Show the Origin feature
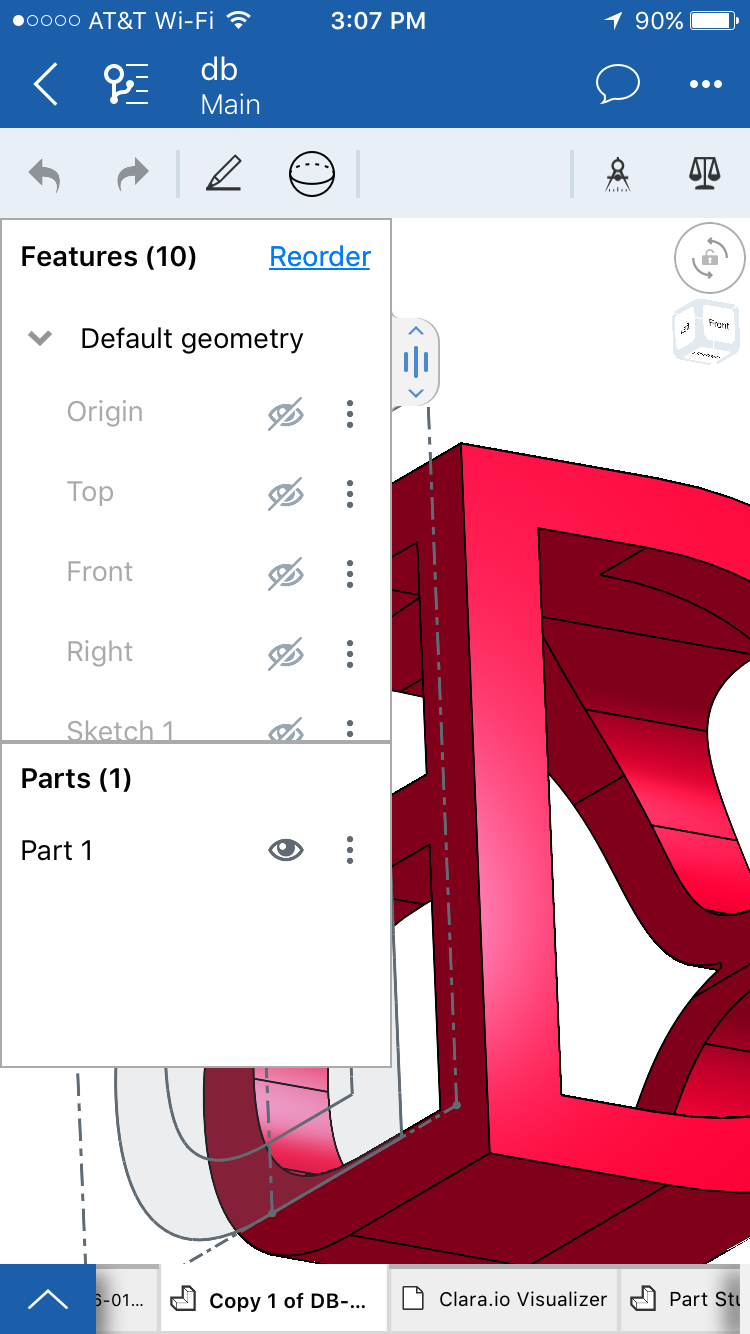 pos(286,413)
